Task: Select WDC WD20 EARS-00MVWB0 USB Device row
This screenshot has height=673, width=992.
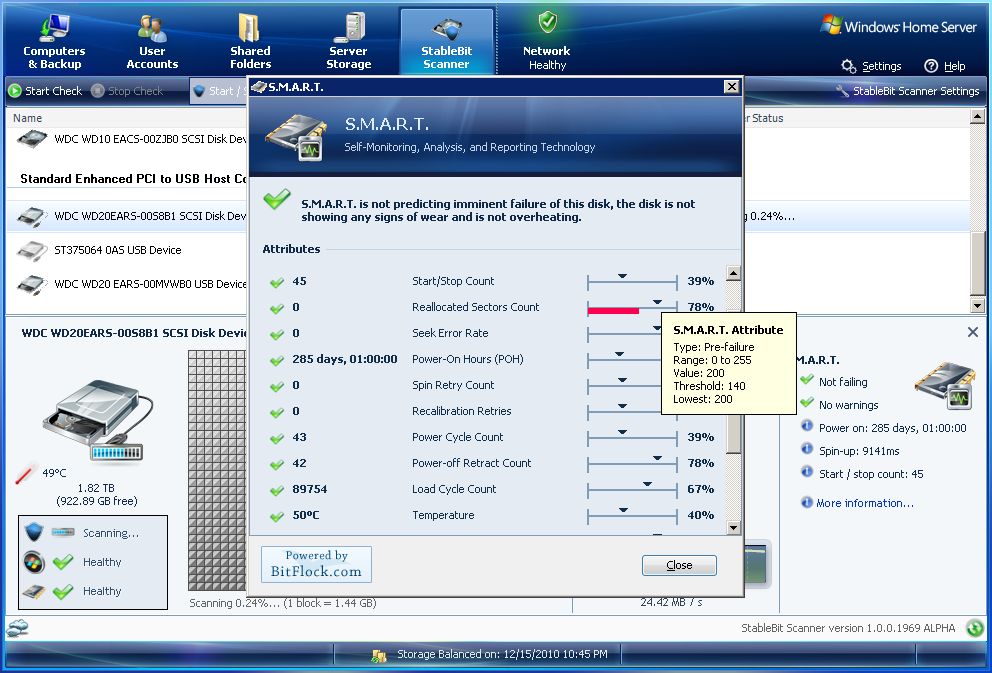Action: tap(127, 284)
